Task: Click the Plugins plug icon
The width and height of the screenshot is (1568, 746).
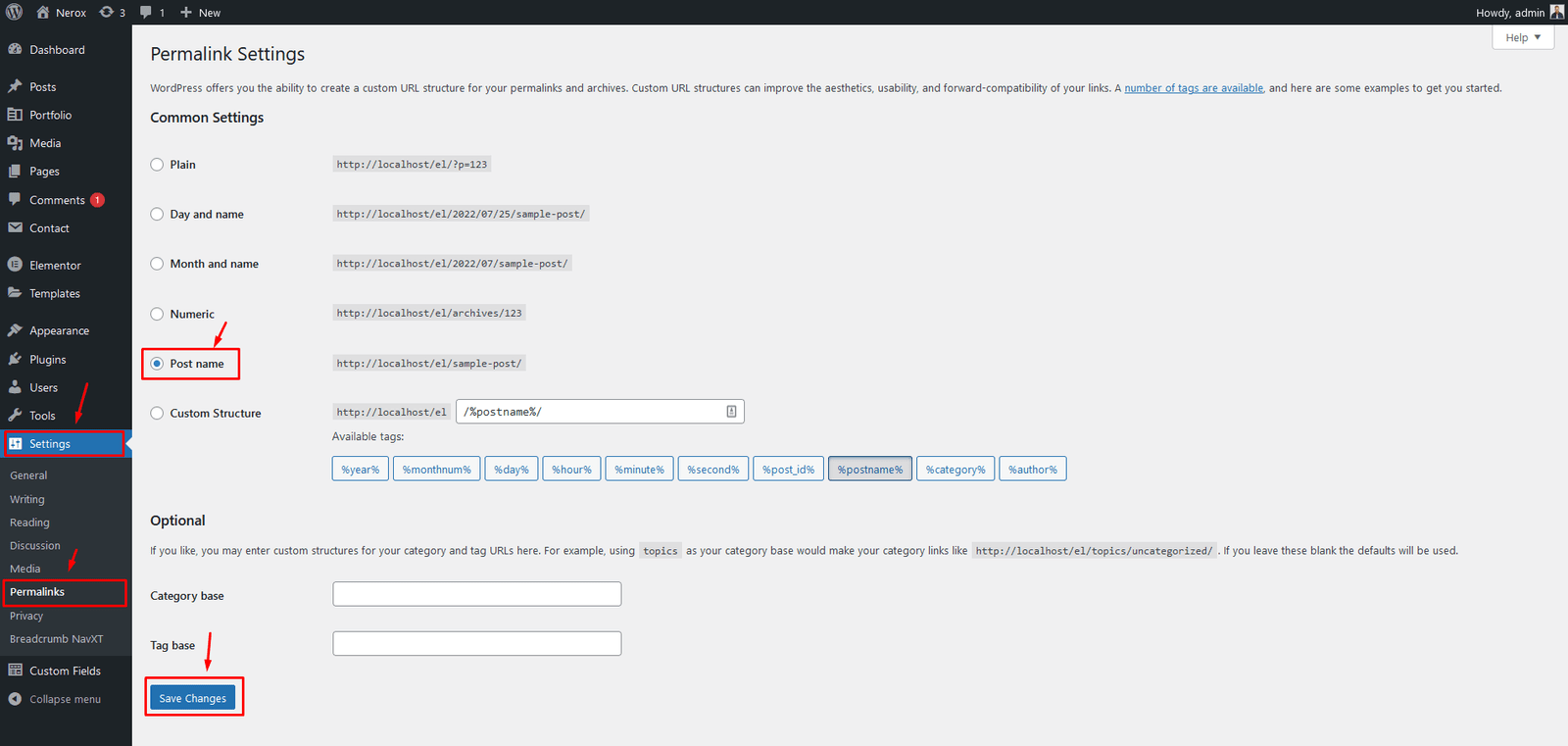Action: click(15, 359)
